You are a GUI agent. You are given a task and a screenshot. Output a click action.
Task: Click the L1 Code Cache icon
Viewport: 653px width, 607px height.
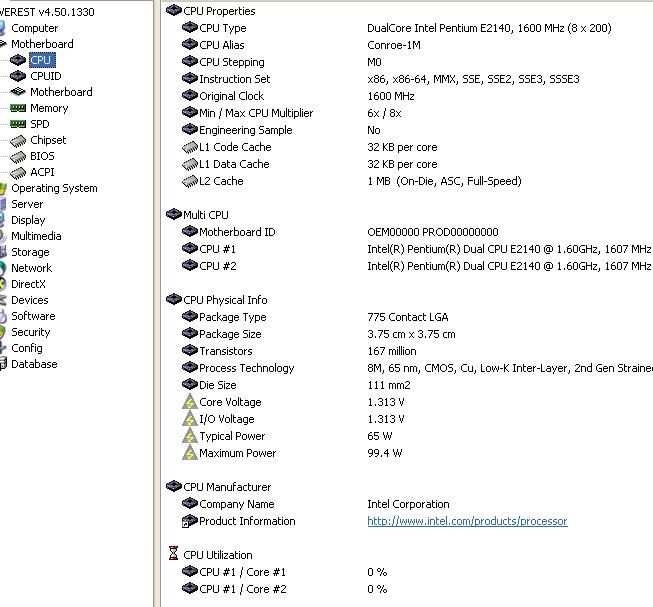190,147
